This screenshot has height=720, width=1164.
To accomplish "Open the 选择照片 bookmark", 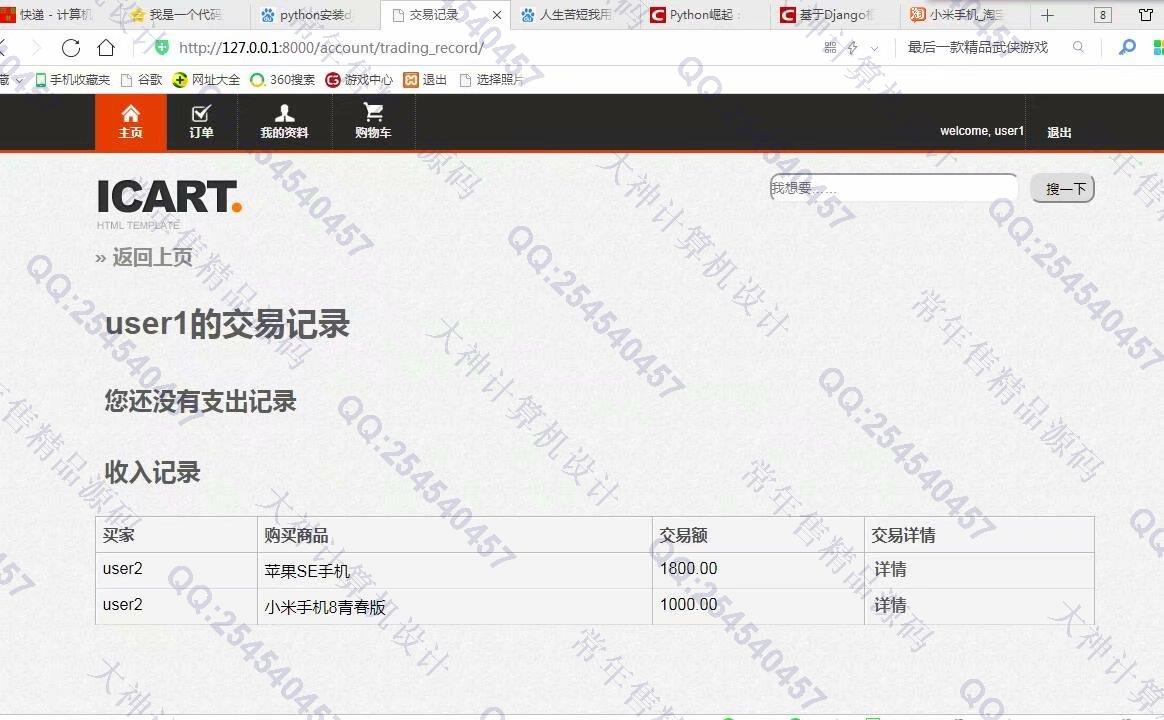I will 491,79.
